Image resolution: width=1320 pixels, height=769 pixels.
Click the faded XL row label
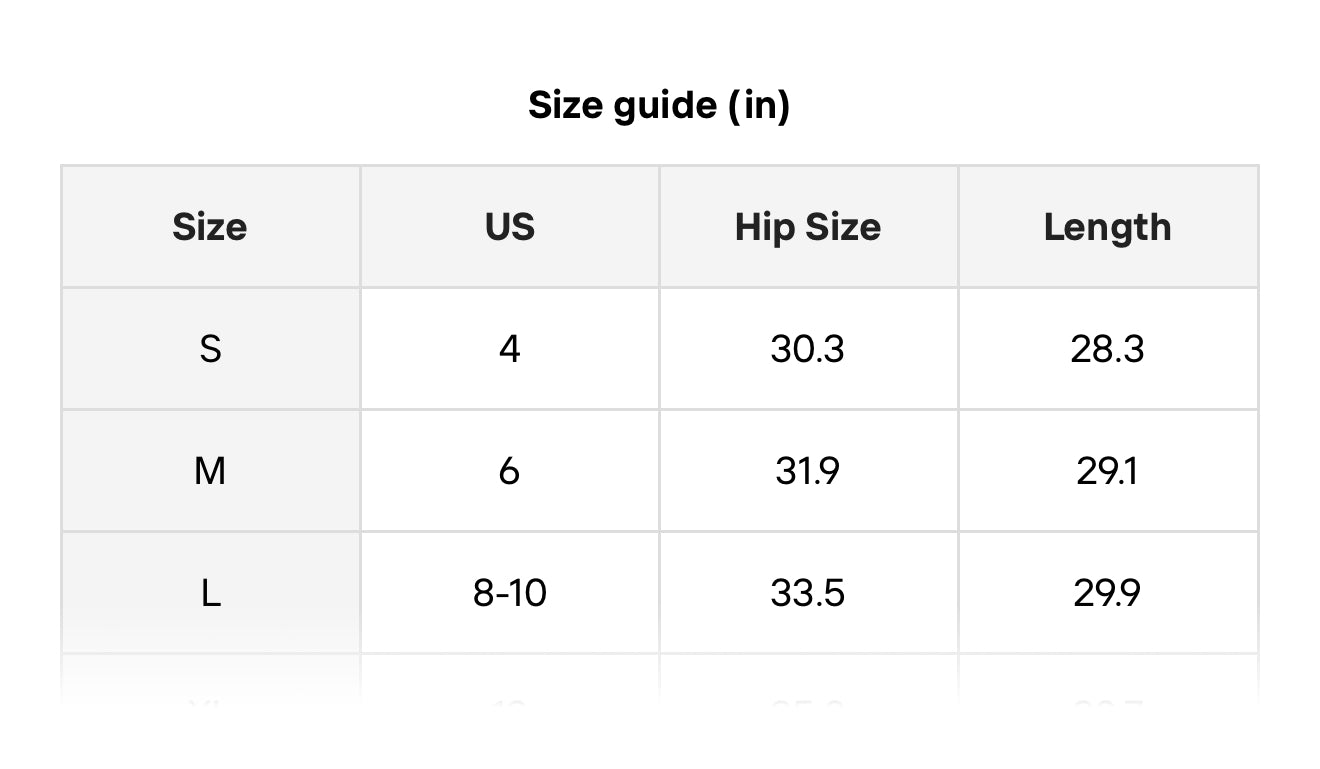[210, 707]
